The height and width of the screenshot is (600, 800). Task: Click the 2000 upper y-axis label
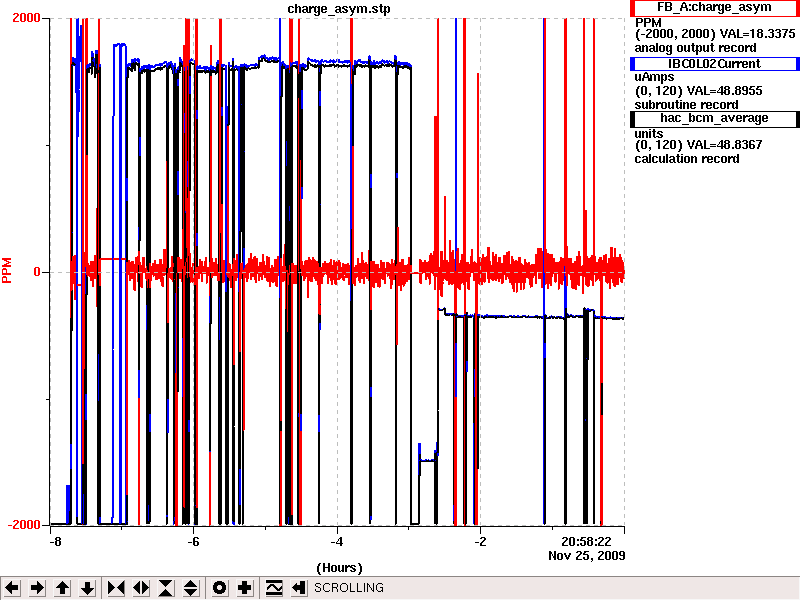coord(26,18)
